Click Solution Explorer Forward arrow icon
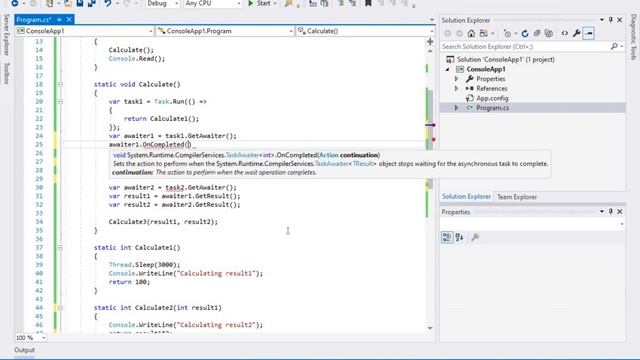 (460, 33)
